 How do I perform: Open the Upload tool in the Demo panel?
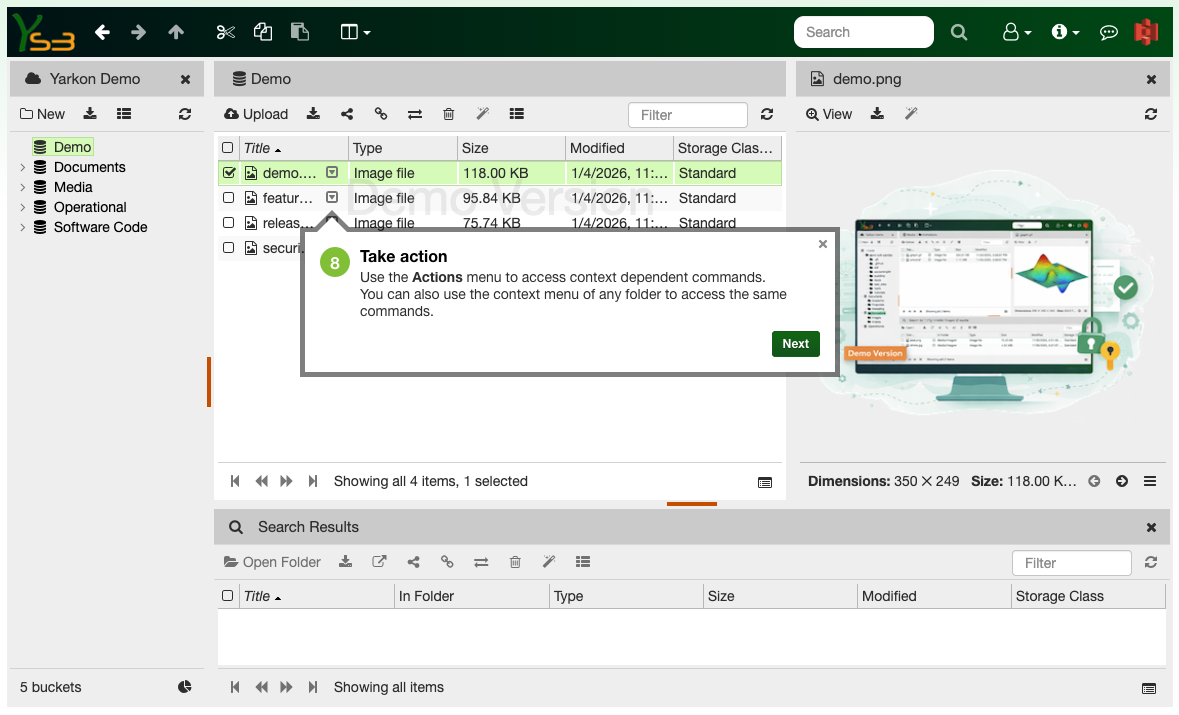(255, 114)
